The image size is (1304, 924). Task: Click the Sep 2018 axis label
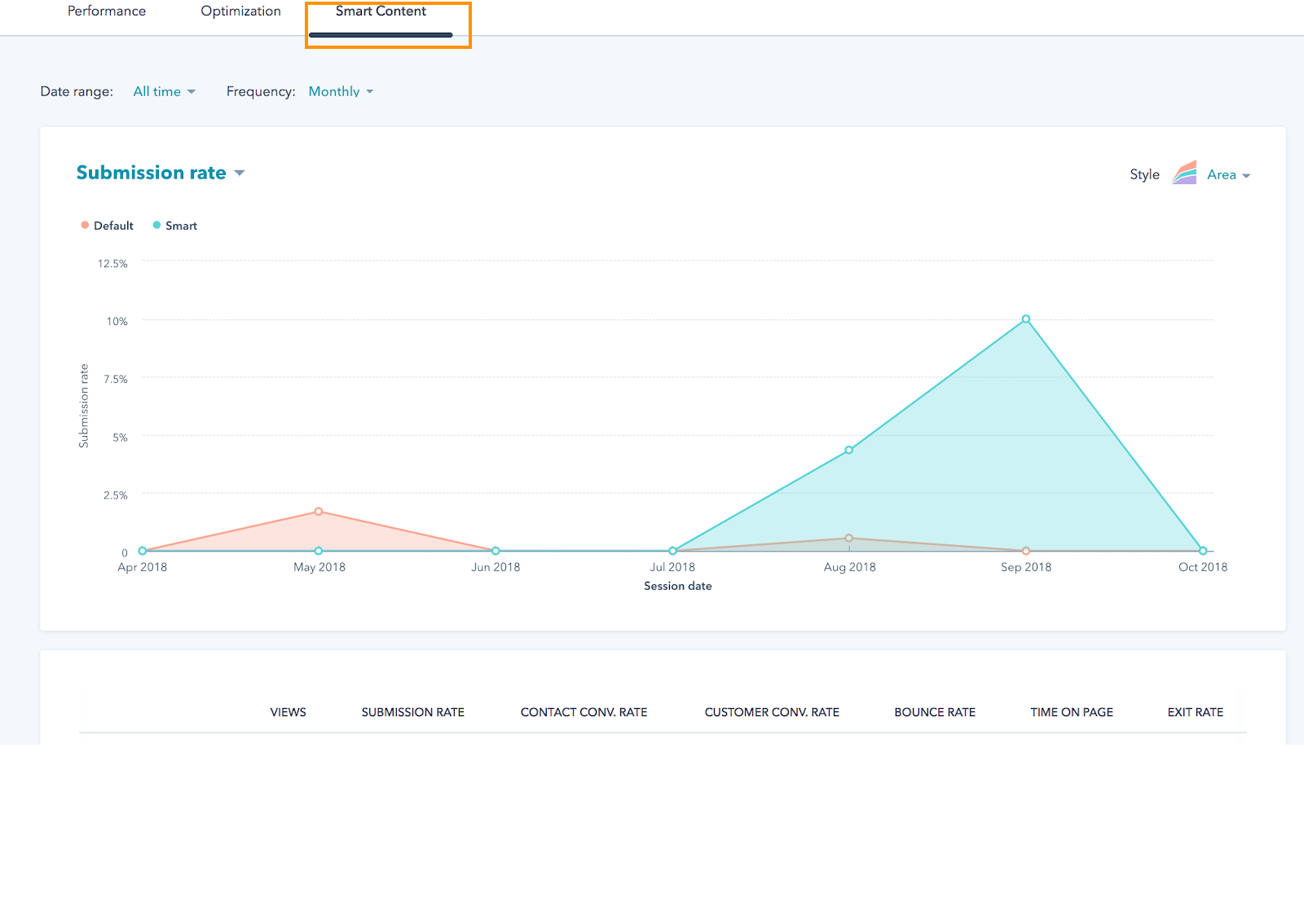[x=1026, y=567]
